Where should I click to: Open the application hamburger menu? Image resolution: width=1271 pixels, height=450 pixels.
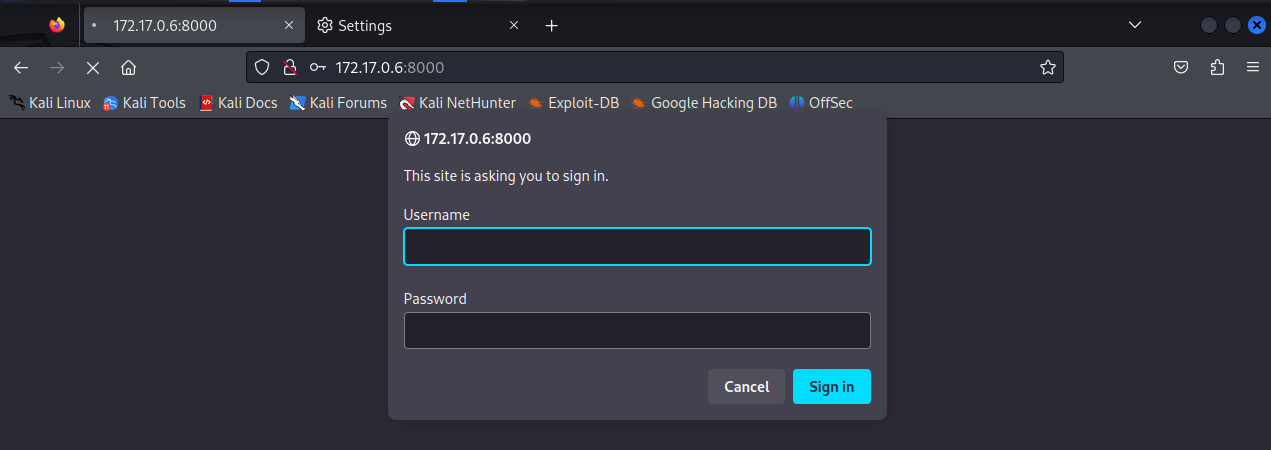(x=1252, y=68)
